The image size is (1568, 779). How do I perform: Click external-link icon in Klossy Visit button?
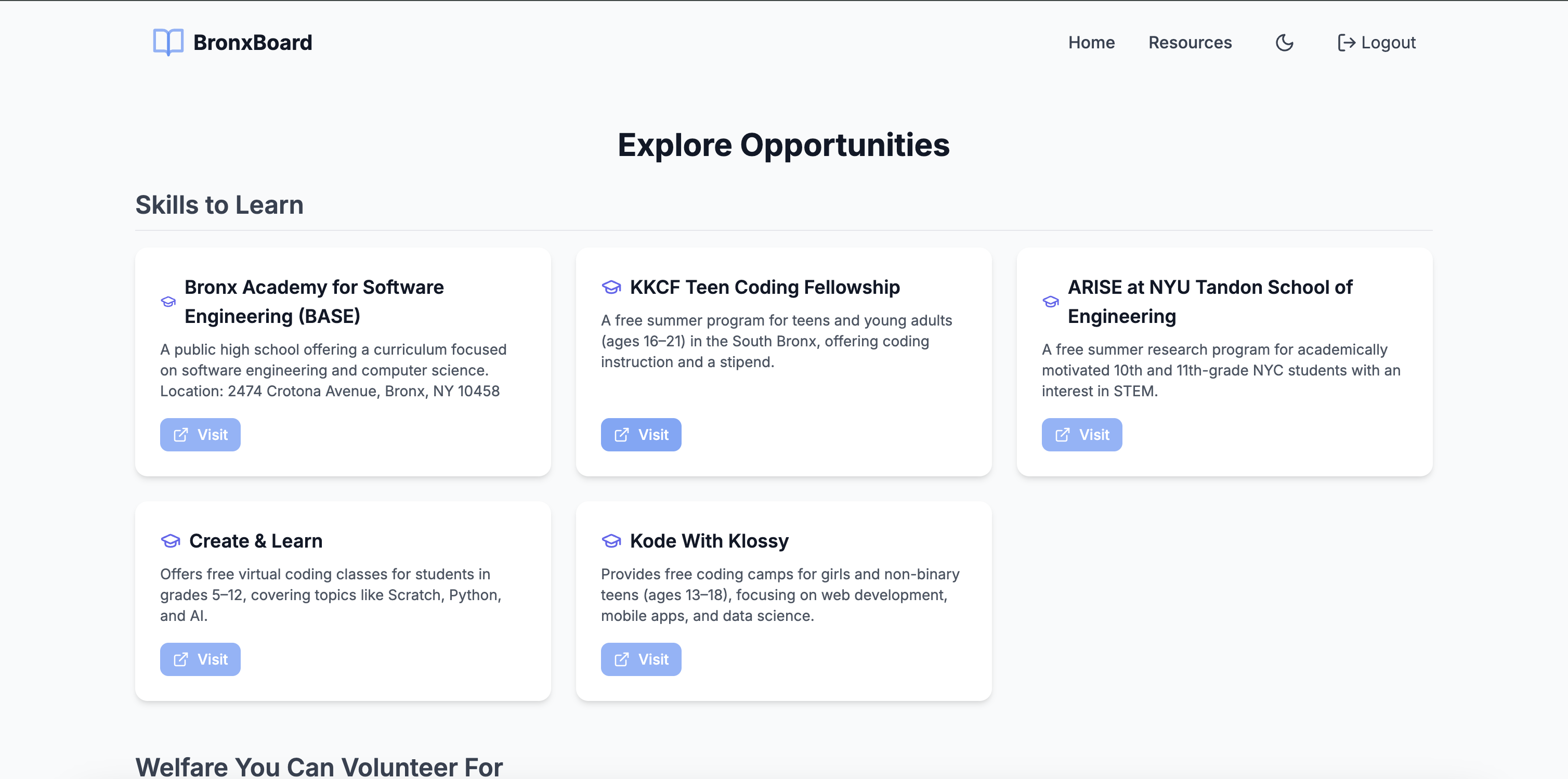pos(621,659)
